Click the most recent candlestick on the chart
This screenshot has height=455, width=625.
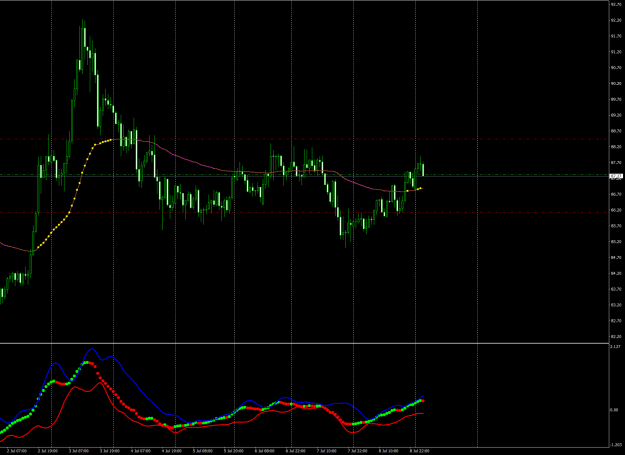click(x=423, y=169)
